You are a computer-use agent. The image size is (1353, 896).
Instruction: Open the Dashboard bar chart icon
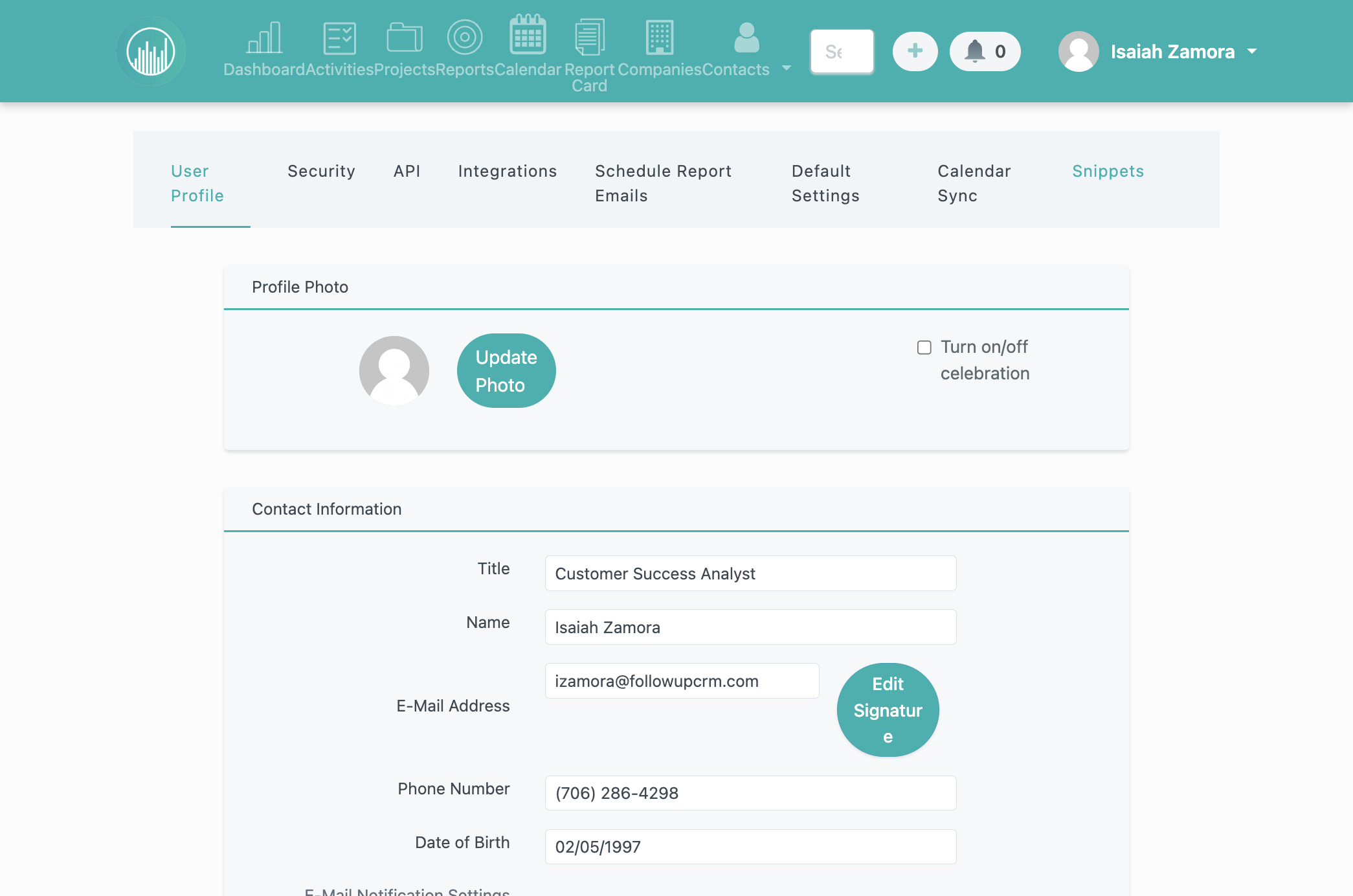264,38
